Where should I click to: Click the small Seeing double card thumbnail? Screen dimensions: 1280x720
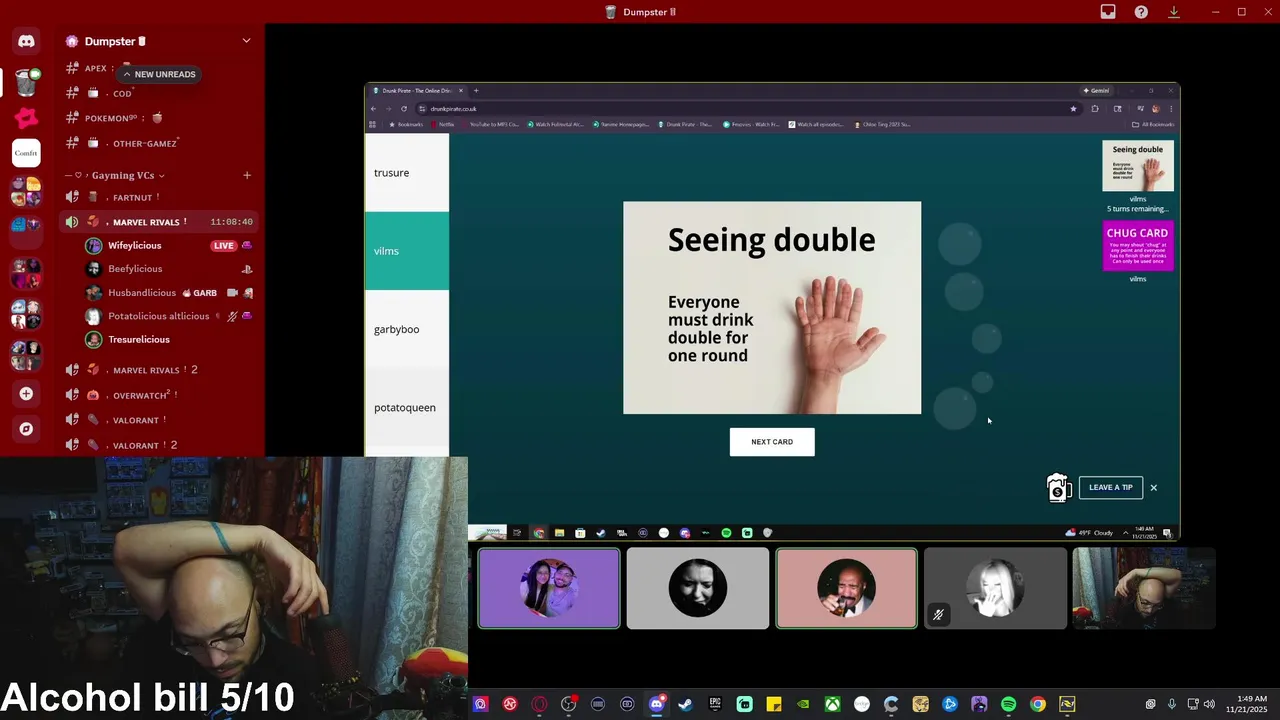[x=1138, y=166]
